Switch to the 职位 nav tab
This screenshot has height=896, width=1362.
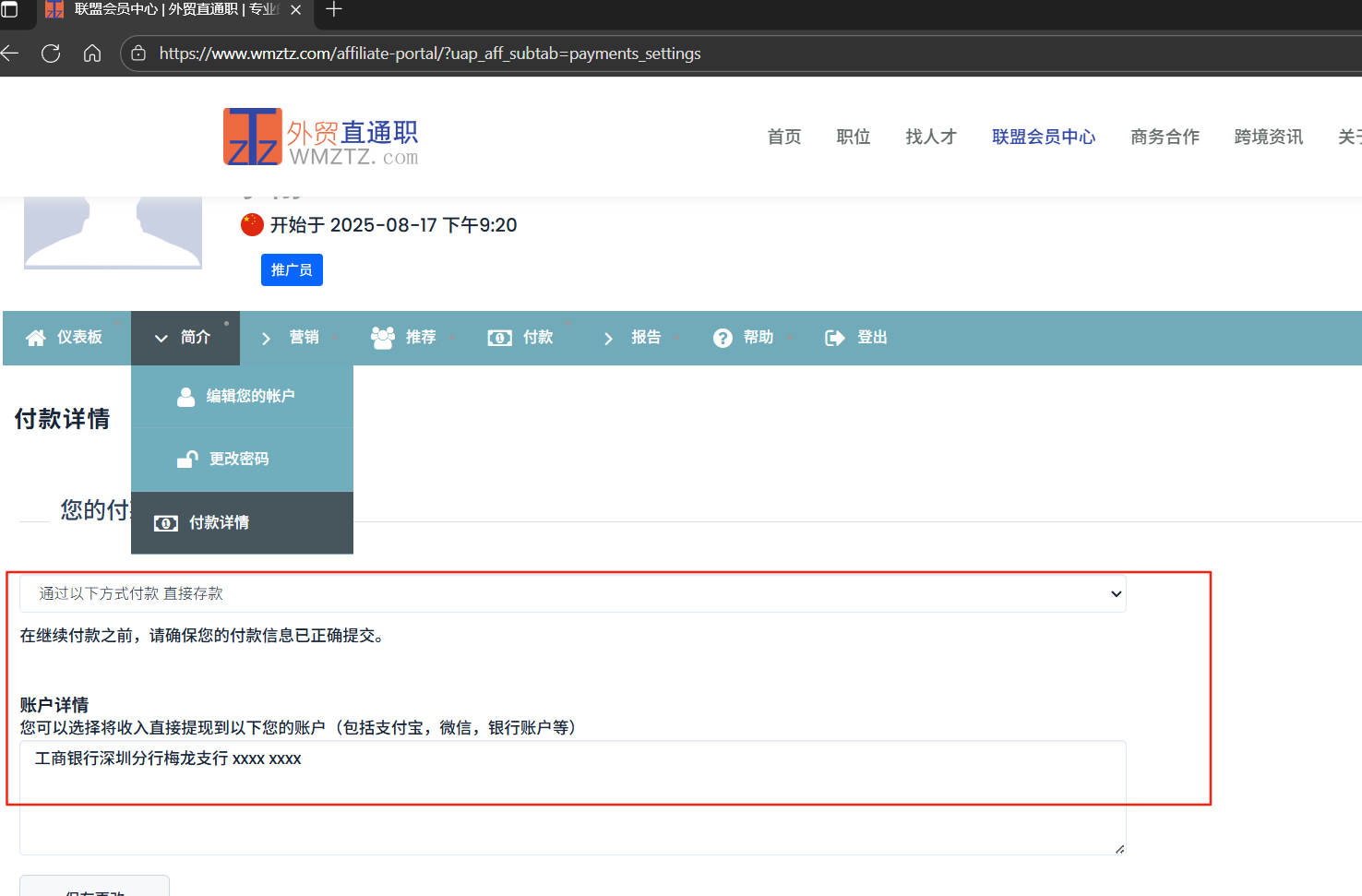point(853,136)
